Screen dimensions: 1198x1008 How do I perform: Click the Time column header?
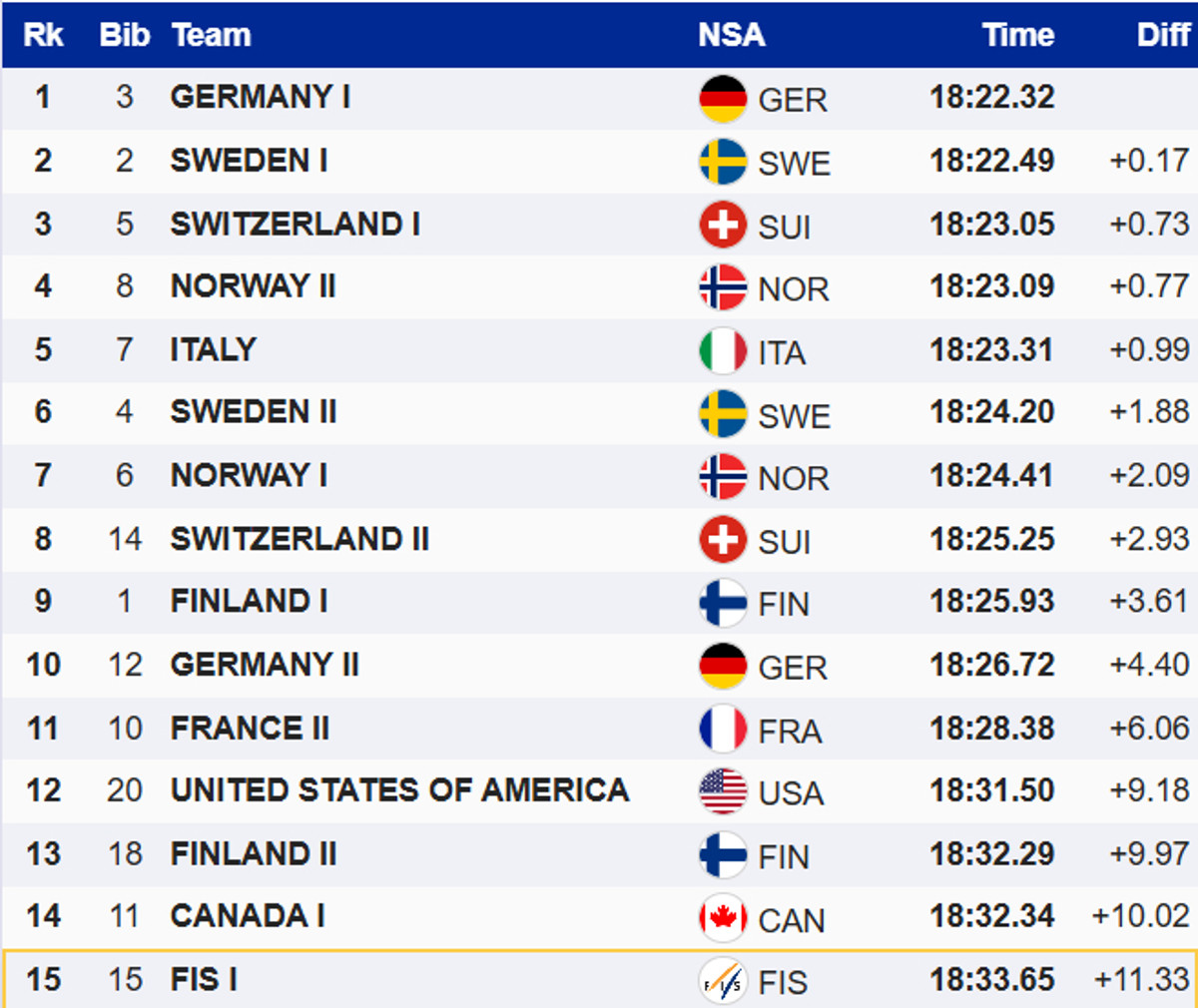[x=1017, y=35]
